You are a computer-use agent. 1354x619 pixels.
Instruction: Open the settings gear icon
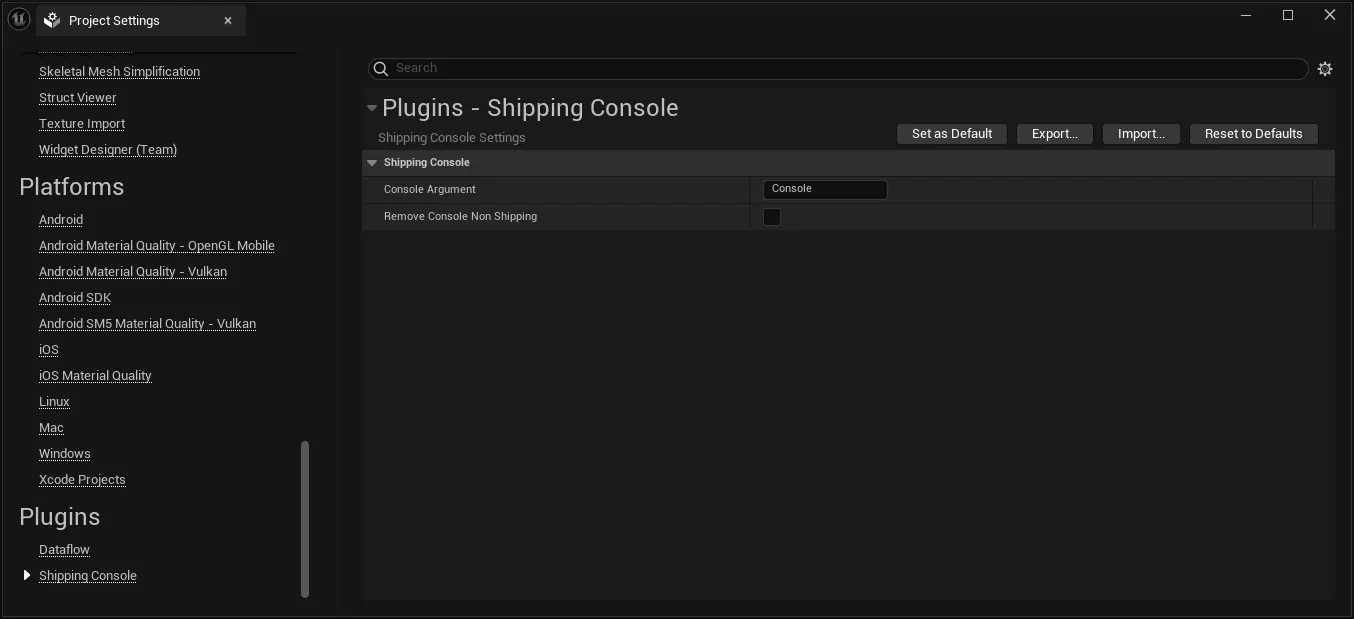[1325, 69]
